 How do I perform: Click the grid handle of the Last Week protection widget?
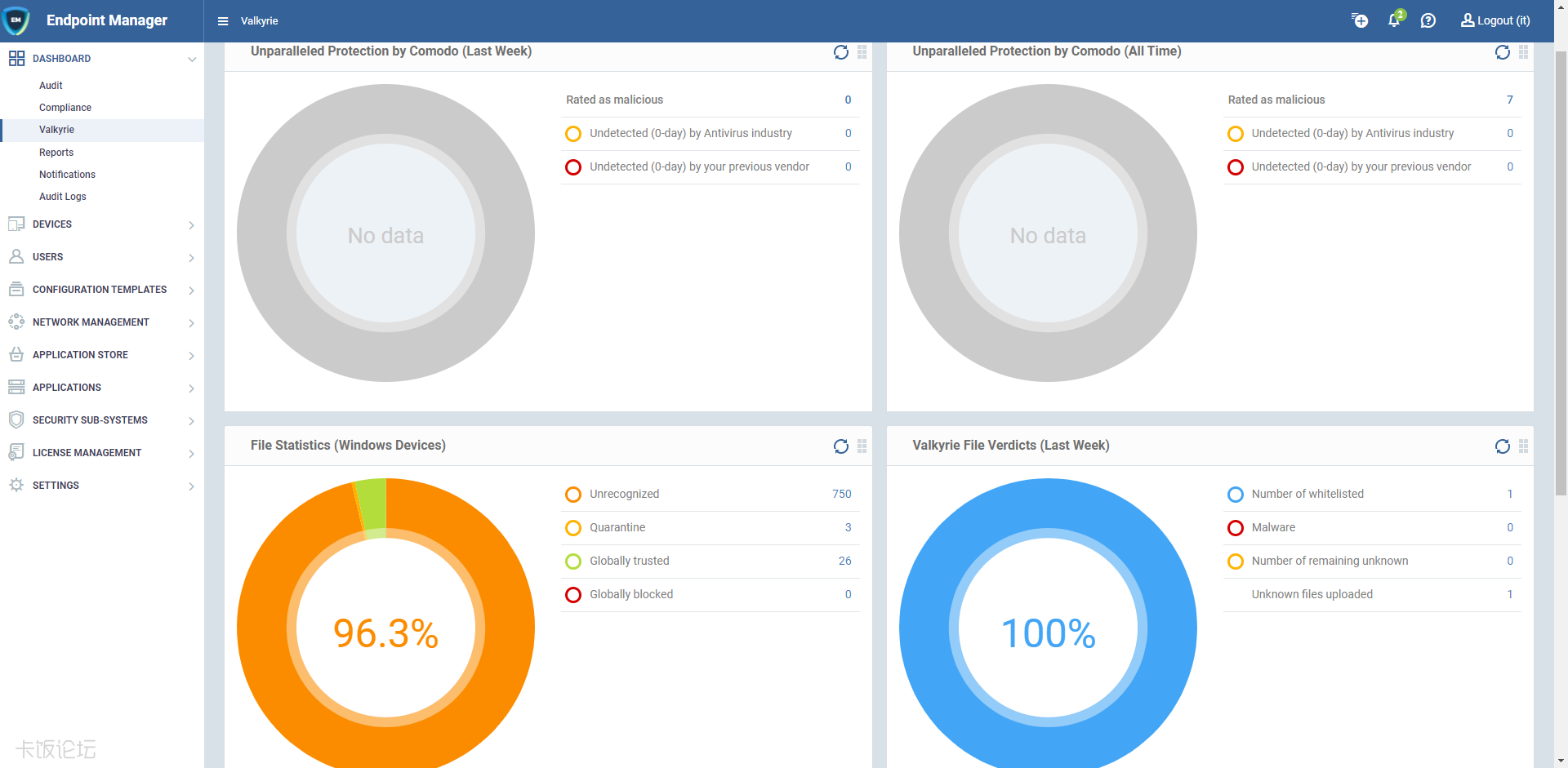point(862,52)
